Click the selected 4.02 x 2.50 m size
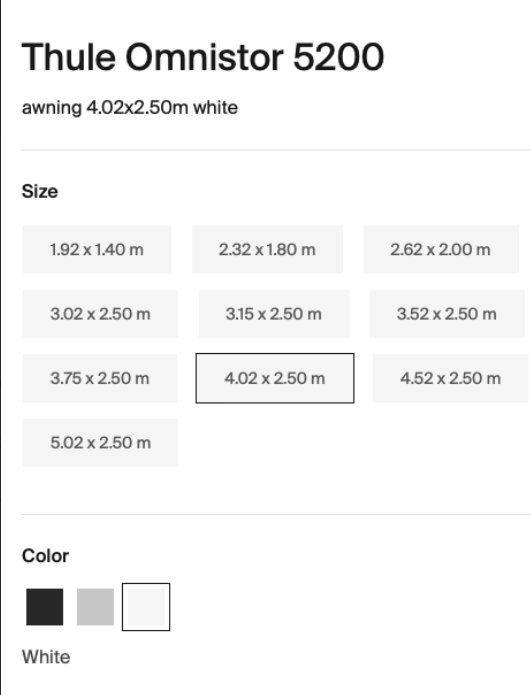531x695 pixels. (x=275, y=378)
